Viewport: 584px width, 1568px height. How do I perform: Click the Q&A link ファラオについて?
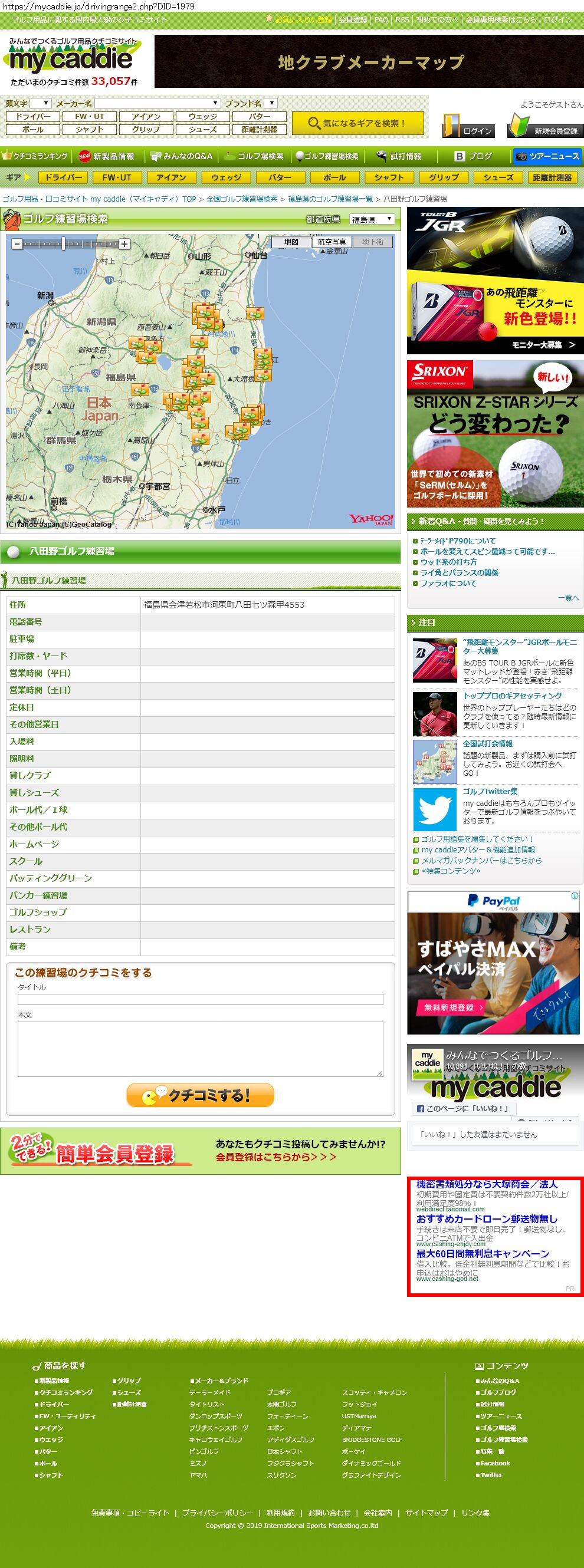coord(448,583)
